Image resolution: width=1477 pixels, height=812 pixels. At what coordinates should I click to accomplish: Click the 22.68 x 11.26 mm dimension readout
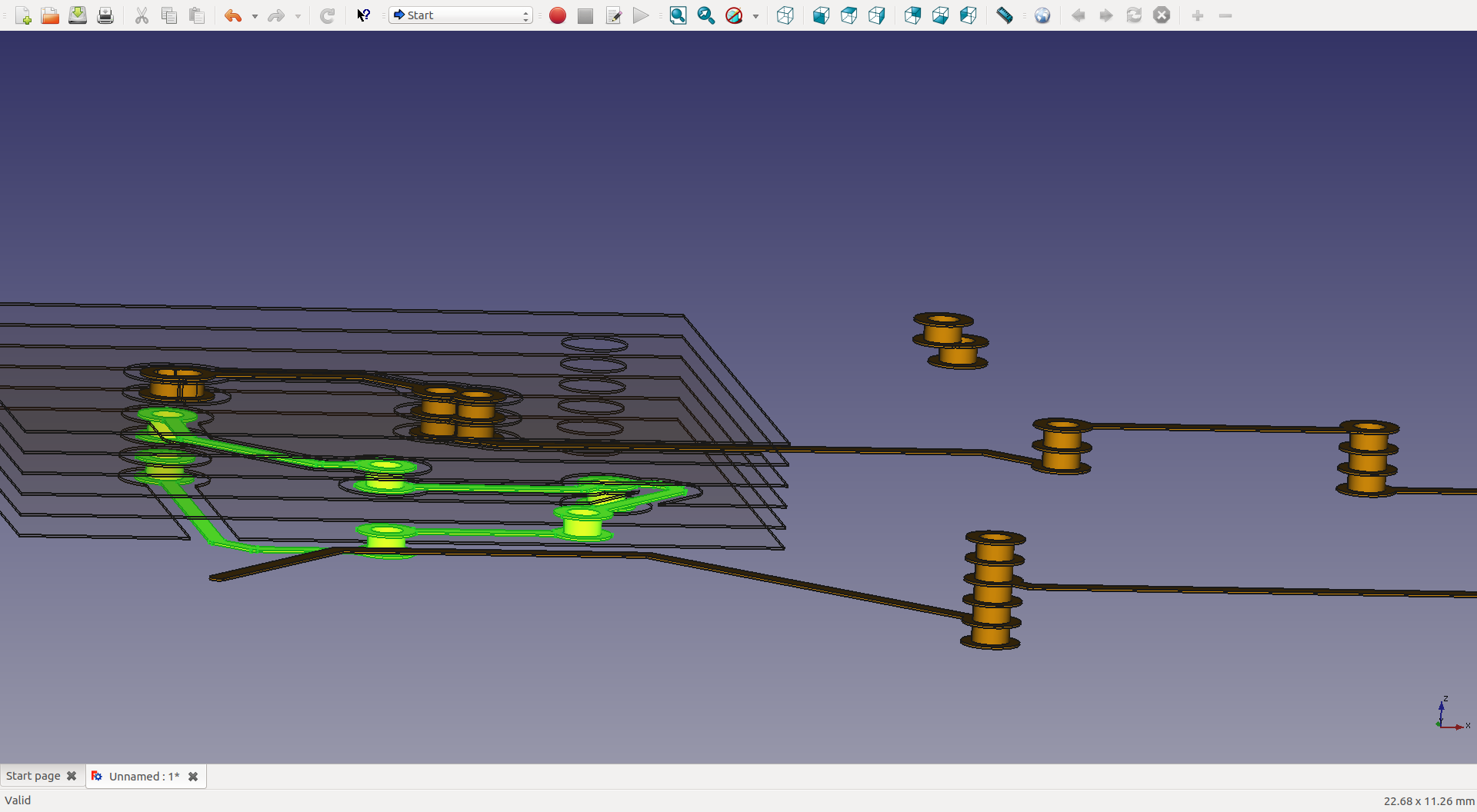tap(1429, 800)
